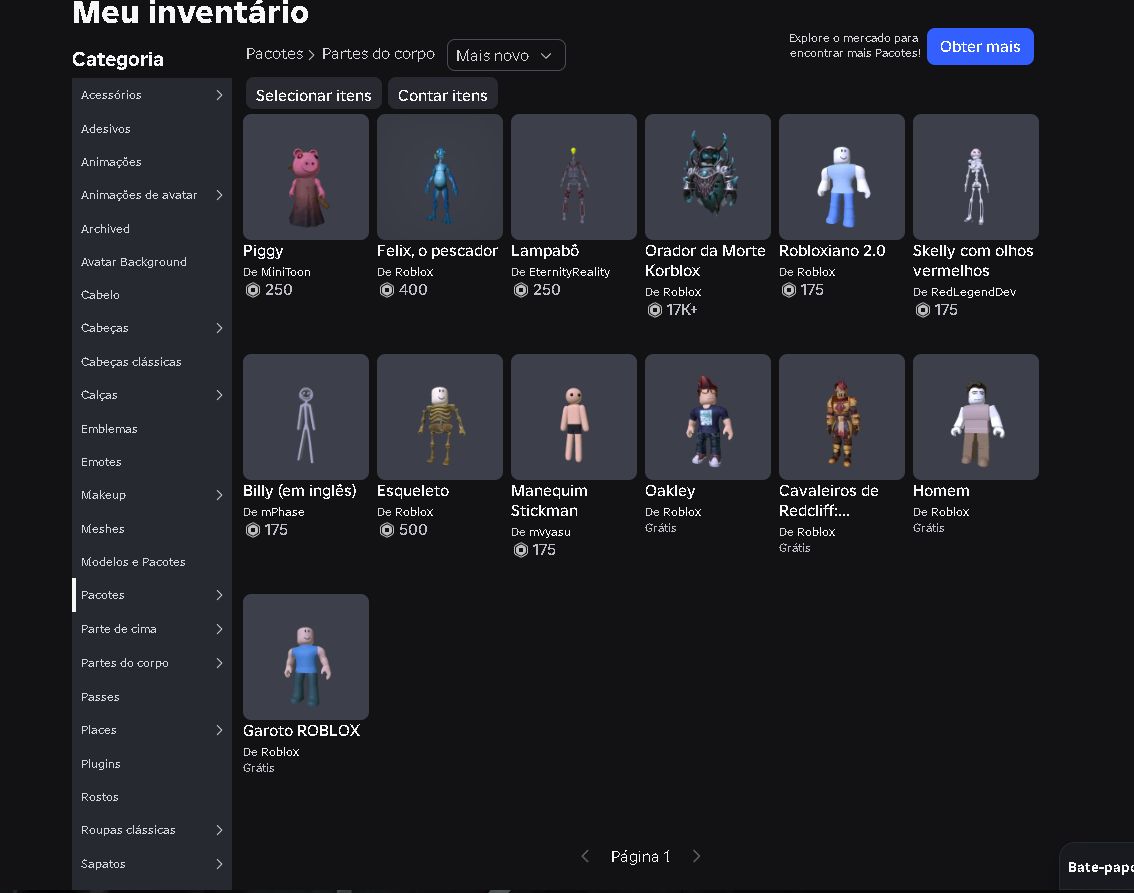This screenshot has height=893, width=1134.
Task: Click the Selecionar itens button
Action: [x=313, y=95]
